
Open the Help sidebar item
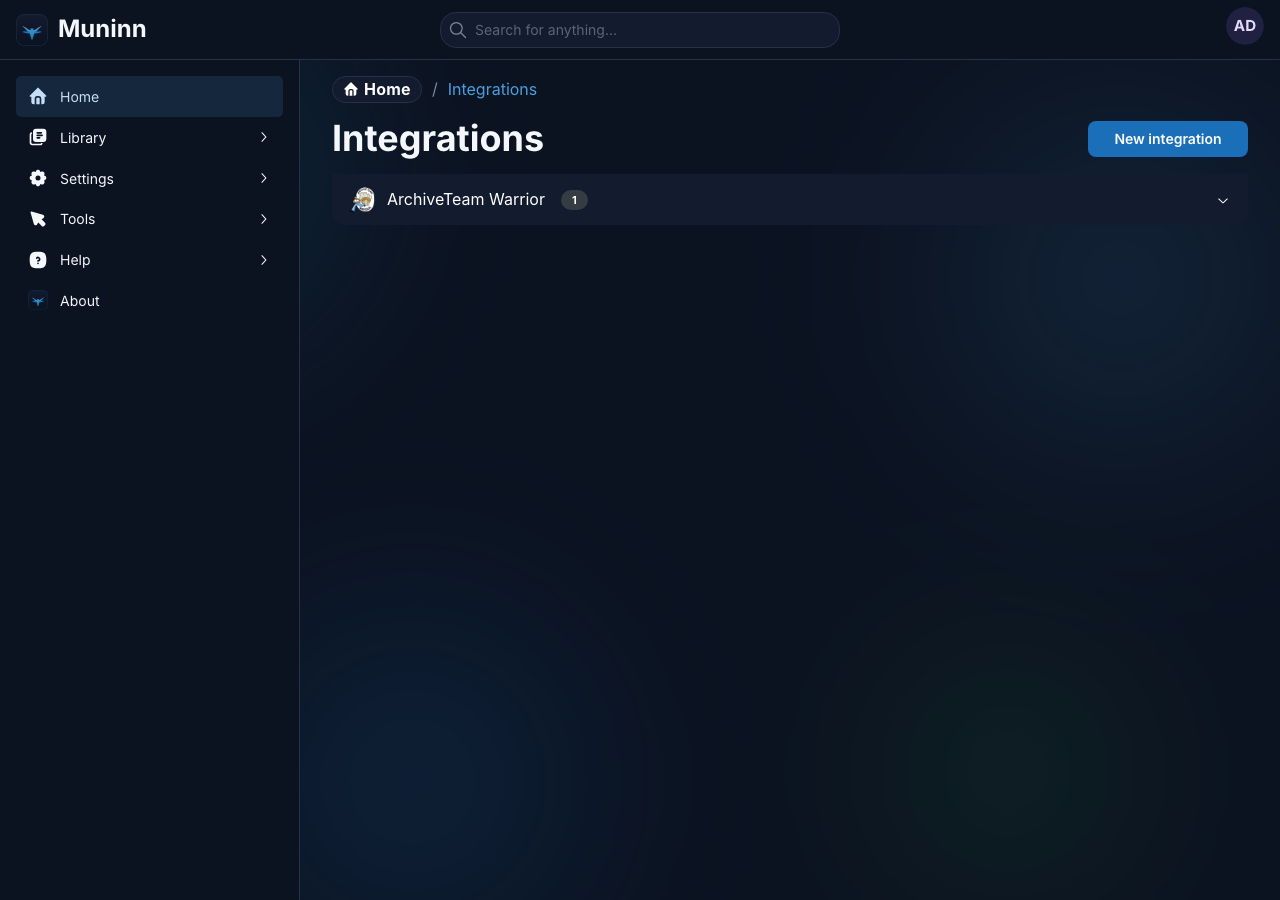point(149,260)
